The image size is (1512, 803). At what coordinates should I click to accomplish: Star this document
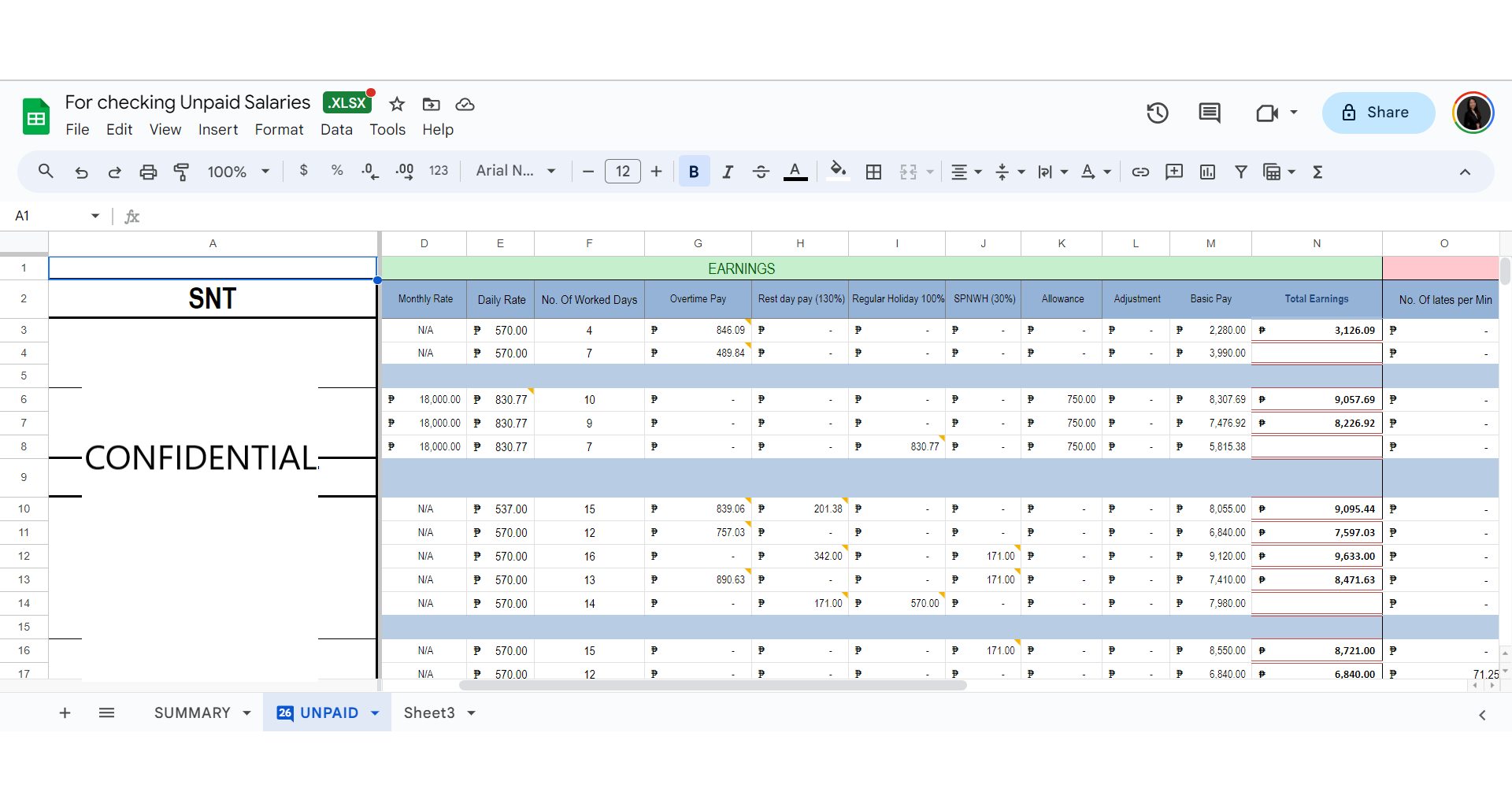tap(397, 104)
